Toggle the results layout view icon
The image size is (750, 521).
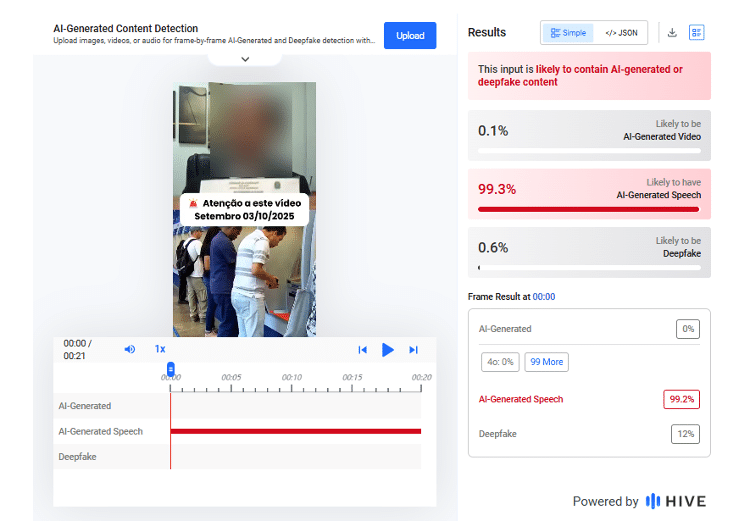(x=696, y=33)
